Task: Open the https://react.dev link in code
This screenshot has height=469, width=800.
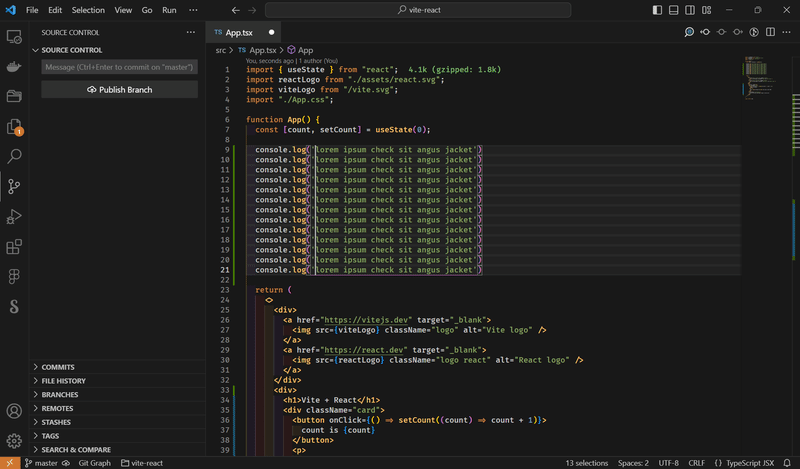Action: click(x=364, y=350)
